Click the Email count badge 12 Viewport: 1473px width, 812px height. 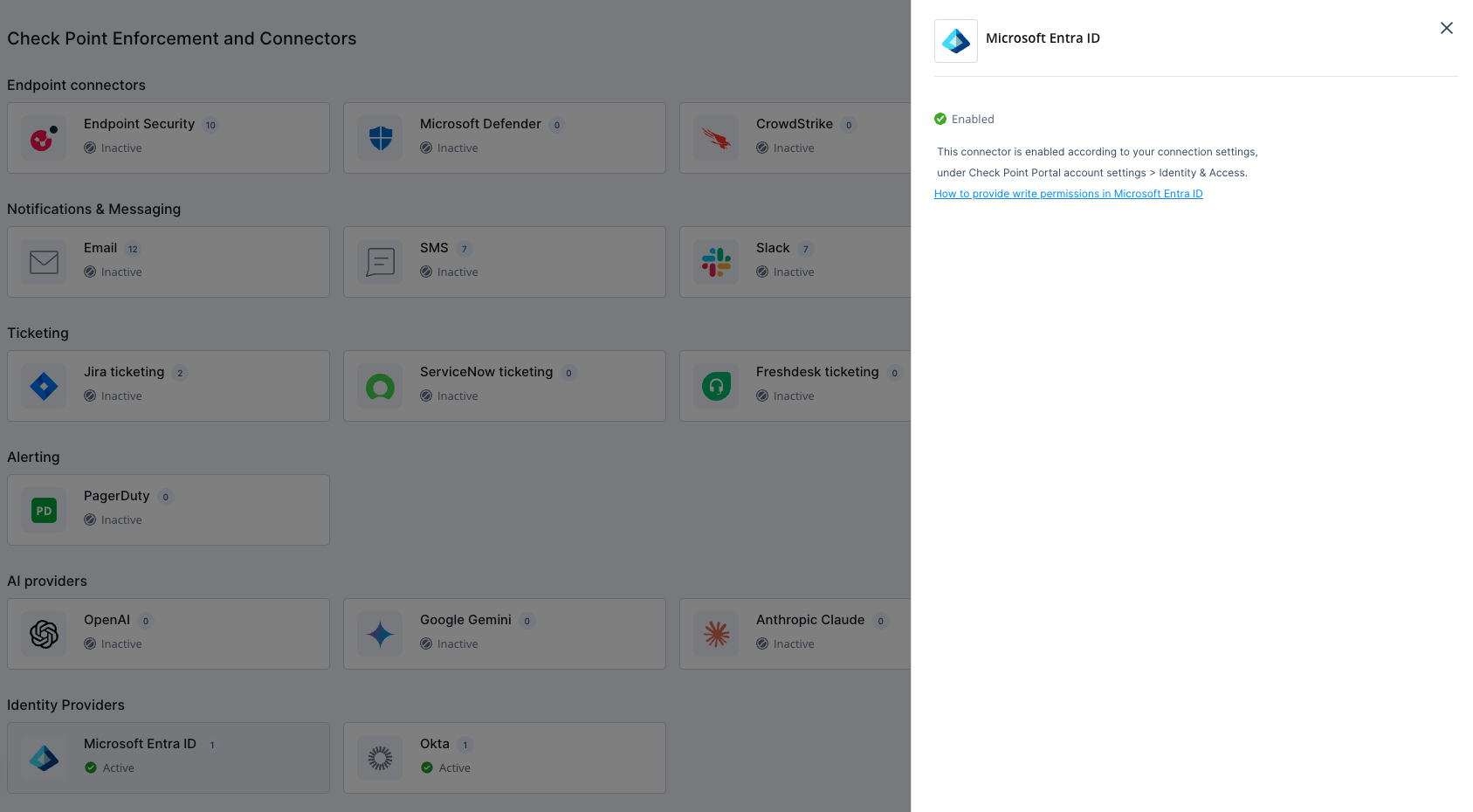(x=133, y=249)
